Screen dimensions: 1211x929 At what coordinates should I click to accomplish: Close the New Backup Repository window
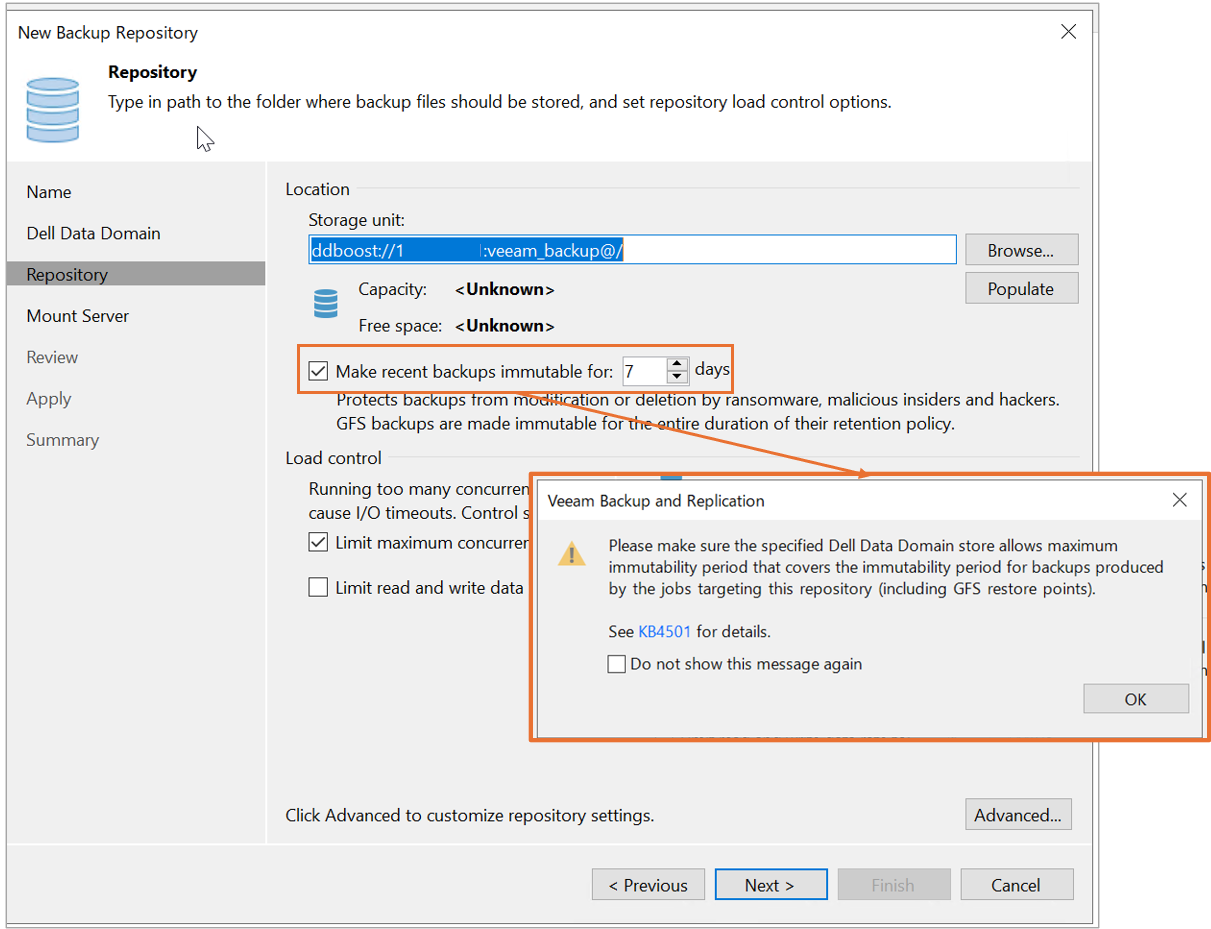[x=1068, y=32]
